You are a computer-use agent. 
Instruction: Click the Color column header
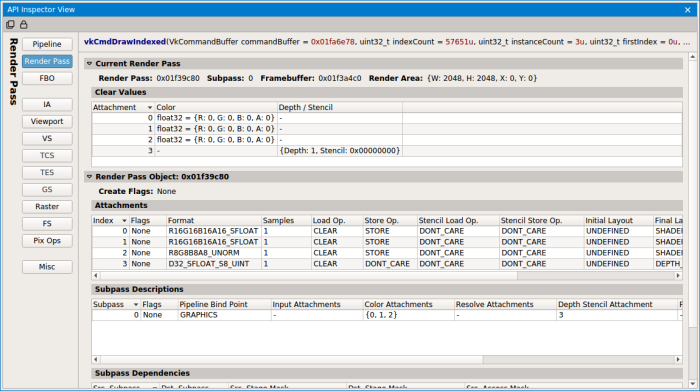tap(216, 107)
